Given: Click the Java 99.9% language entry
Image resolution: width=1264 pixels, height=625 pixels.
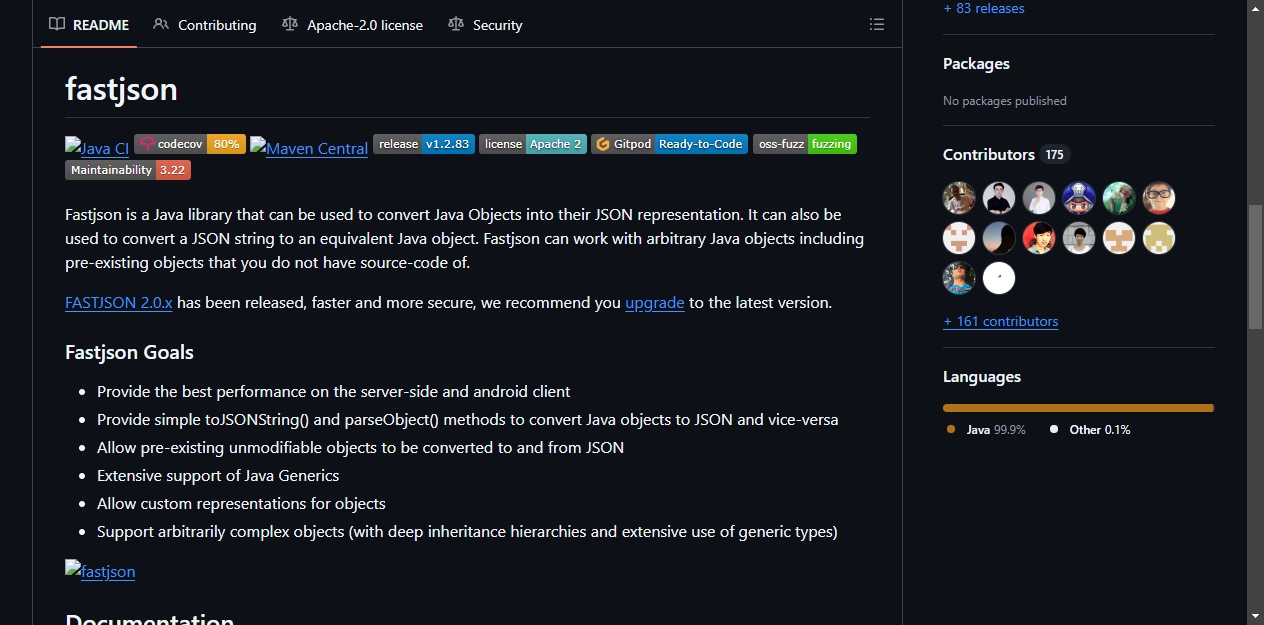Looking at the screenshot, I should click(x=986, y=429).
